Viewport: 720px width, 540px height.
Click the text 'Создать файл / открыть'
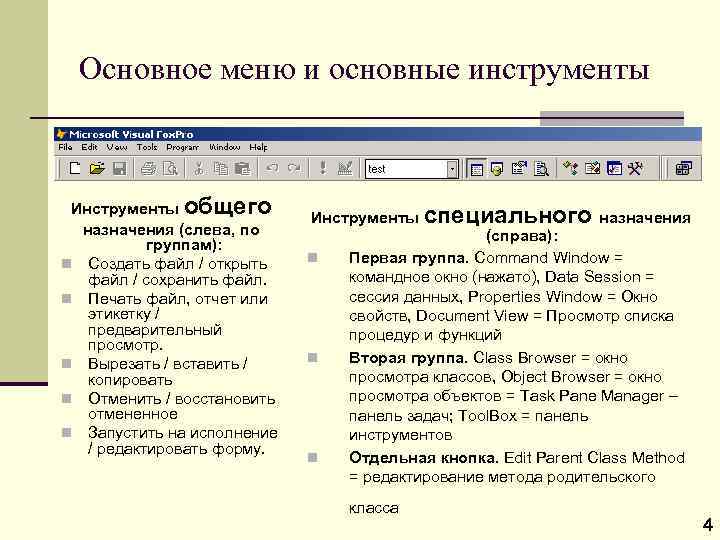coord(178,264)
